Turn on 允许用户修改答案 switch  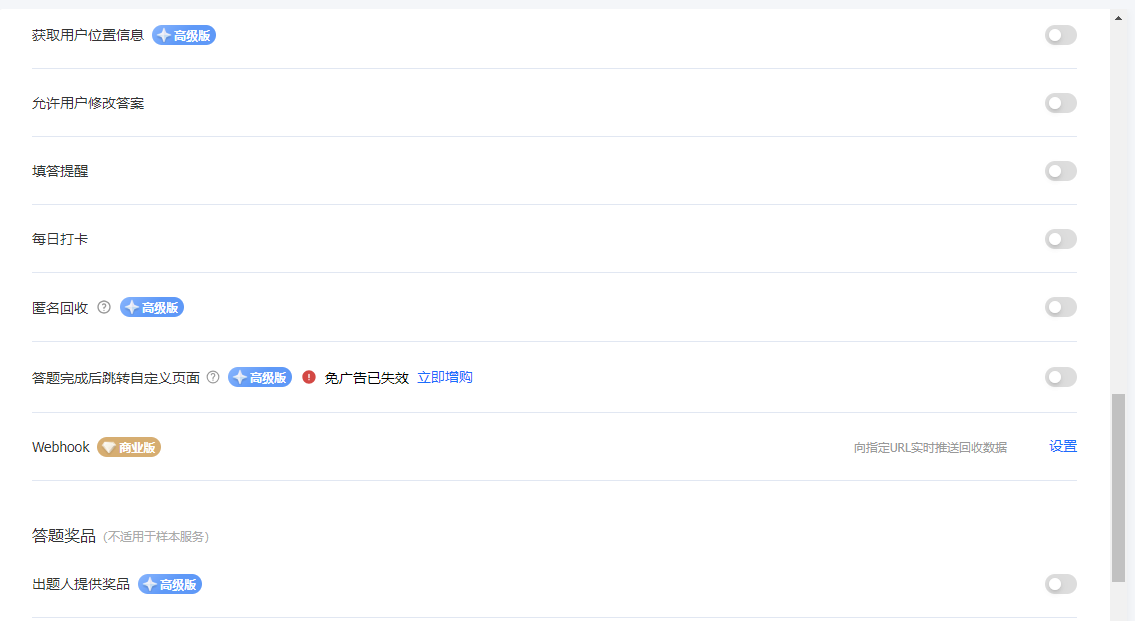click(1060, 103)
